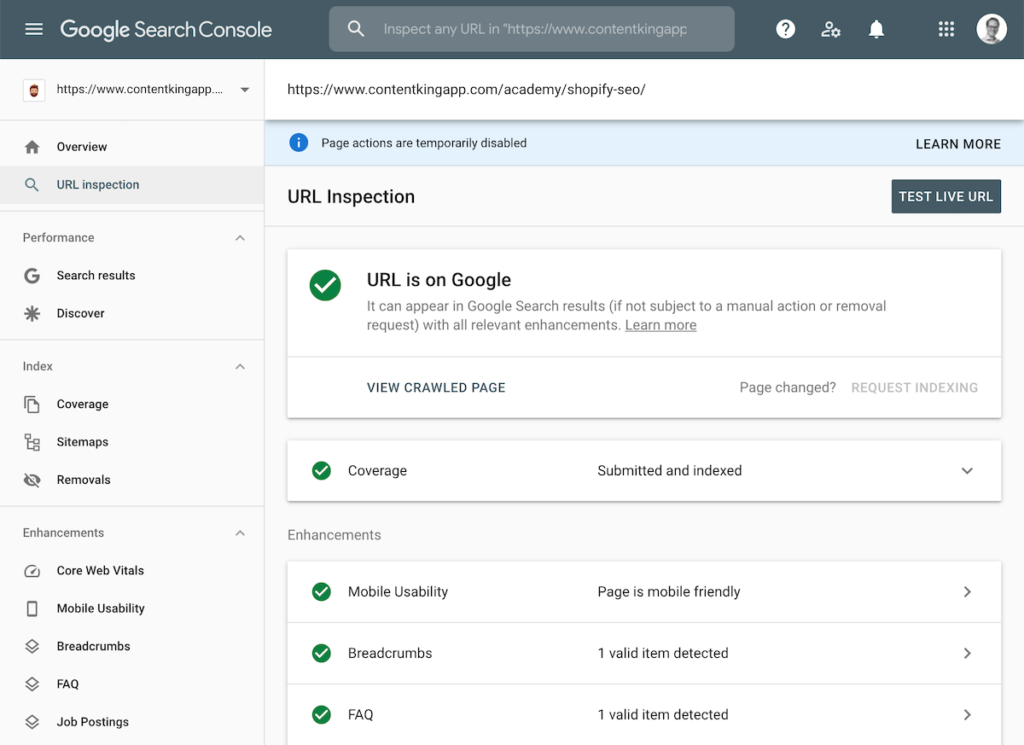The width and height of the screenshot is (1024, 745).
Task: Open the Breadcrumbs enhancement icon
Action: coord(31,646)
